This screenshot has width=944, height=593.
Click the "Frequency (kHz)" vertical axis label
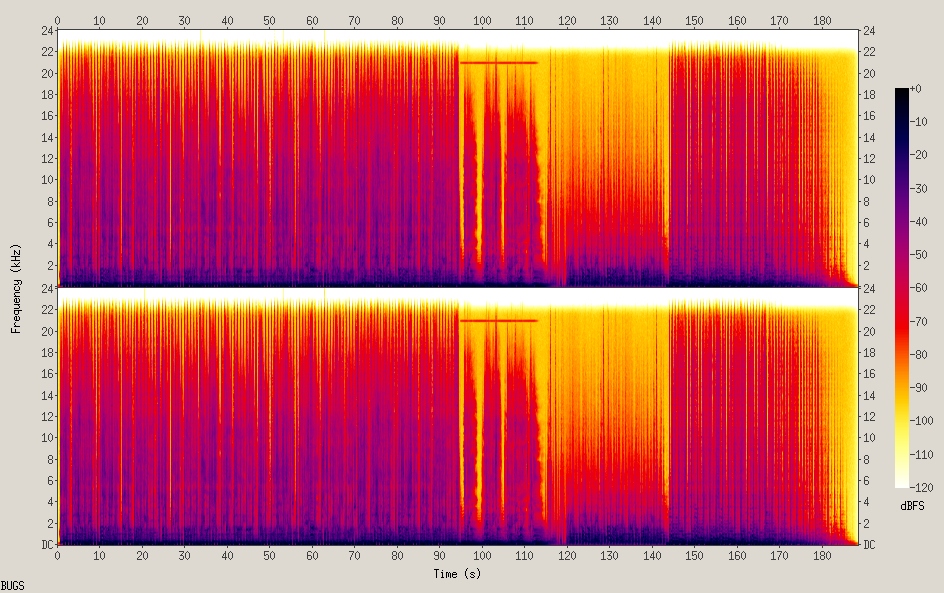(x=17, y=287)
